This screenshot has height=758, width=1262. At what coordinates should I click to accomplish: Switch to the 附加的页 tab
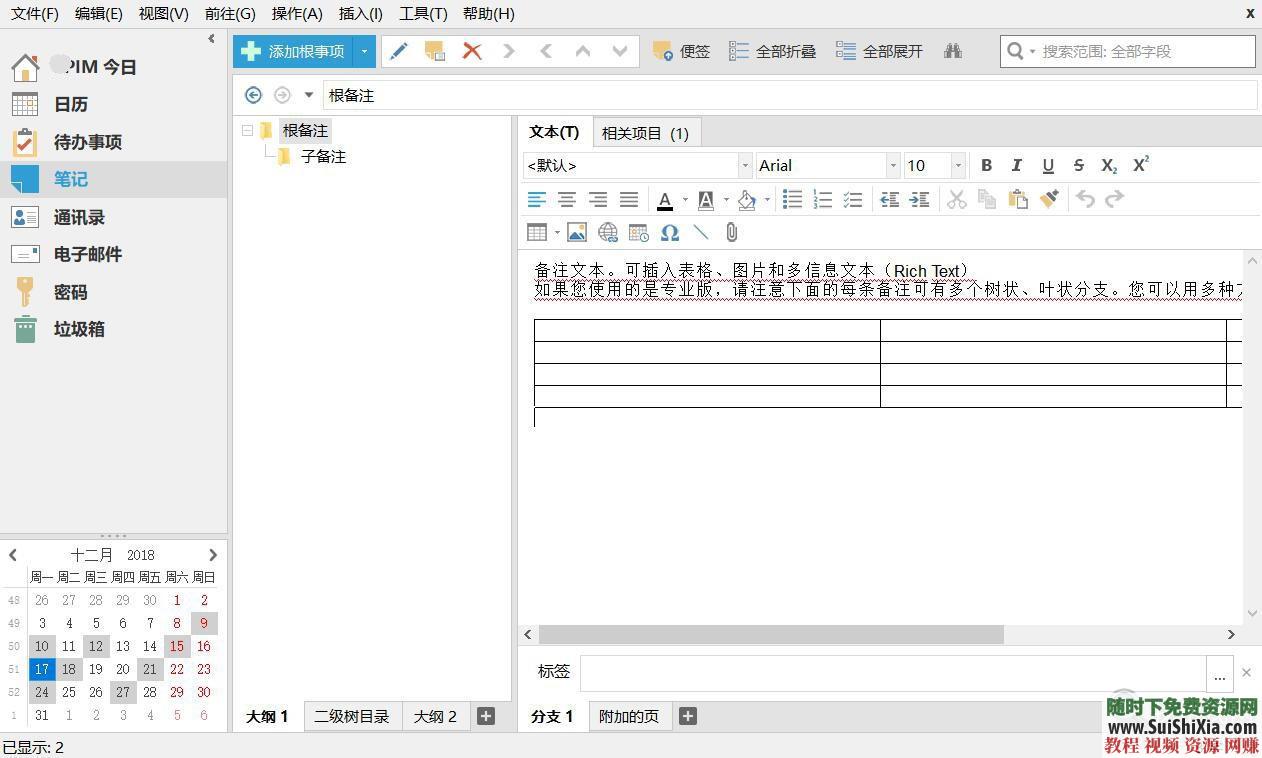pos(629,716)
